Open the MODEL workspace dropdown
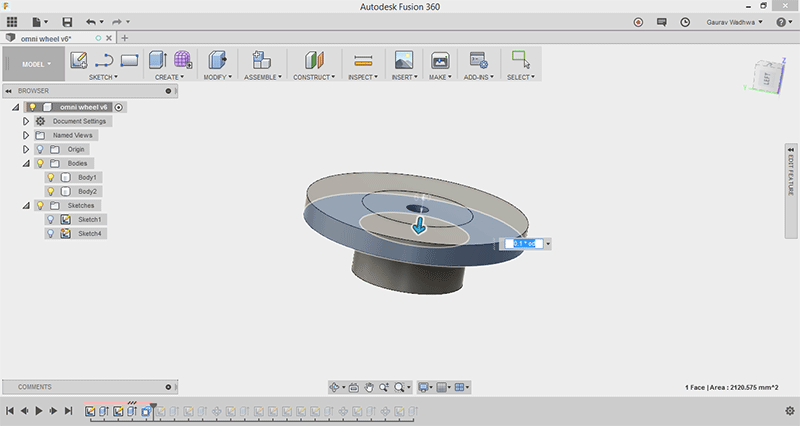This screenshot has height=426, width=800. click(37, 63)
